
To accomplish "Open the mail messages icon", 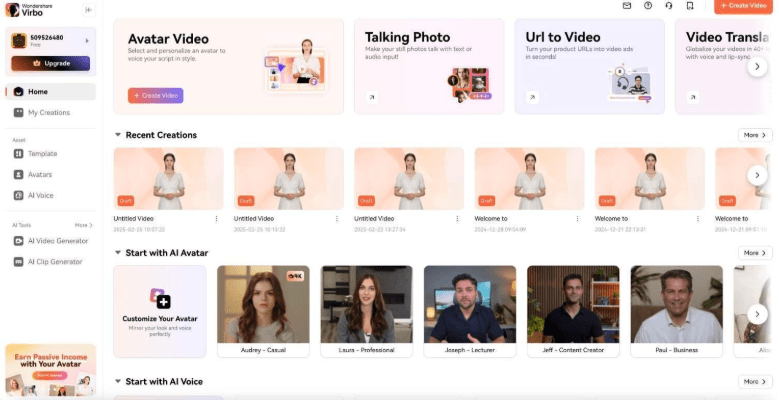I will (627, 6).
